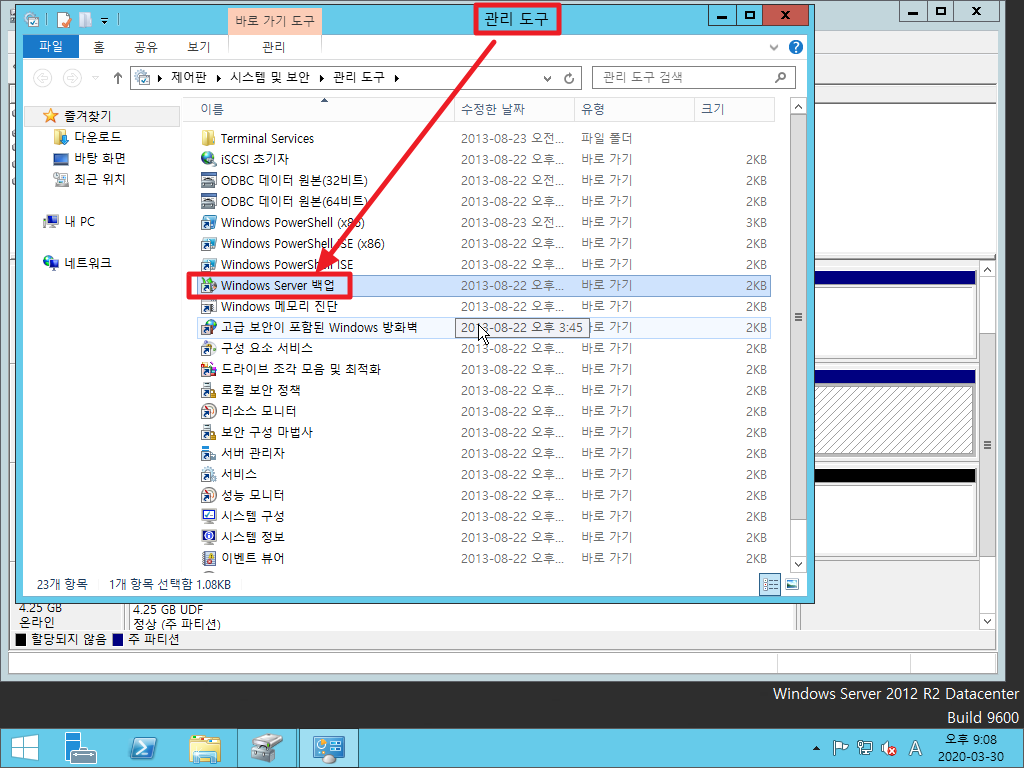This screenshot has width=1024, height=768.
Task: Select Windows 메모리 진단 icon
Action: 208,306
